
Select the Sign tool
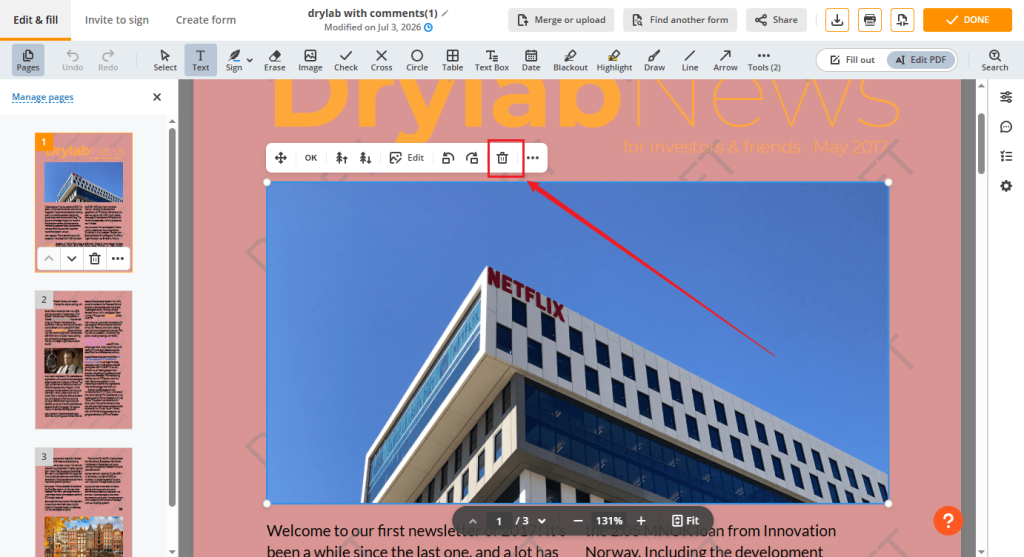pyautogui.click(x=234, y=59)
